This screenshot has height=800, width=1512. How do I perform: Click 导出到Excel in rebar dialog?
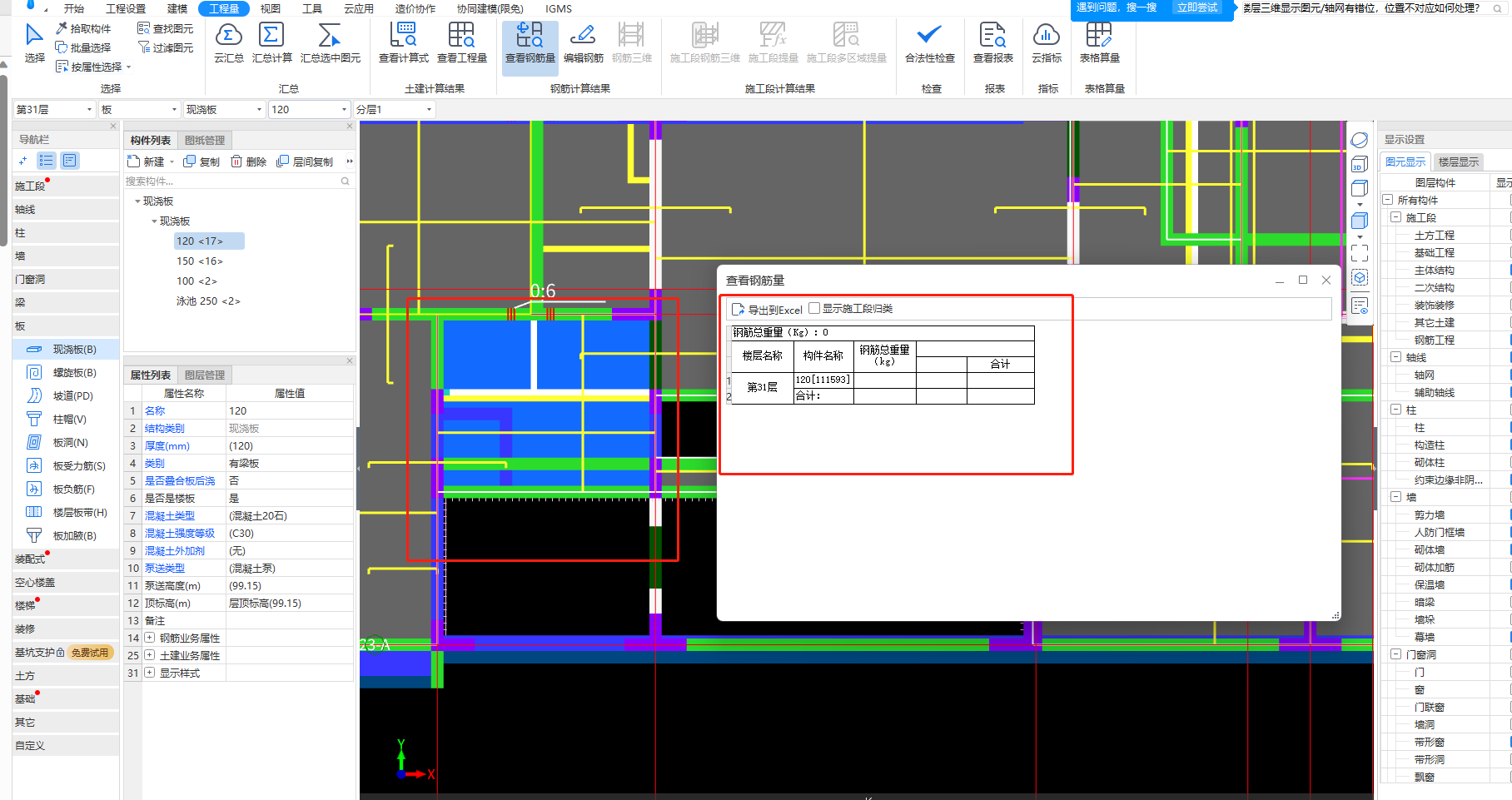pos(767,310)
